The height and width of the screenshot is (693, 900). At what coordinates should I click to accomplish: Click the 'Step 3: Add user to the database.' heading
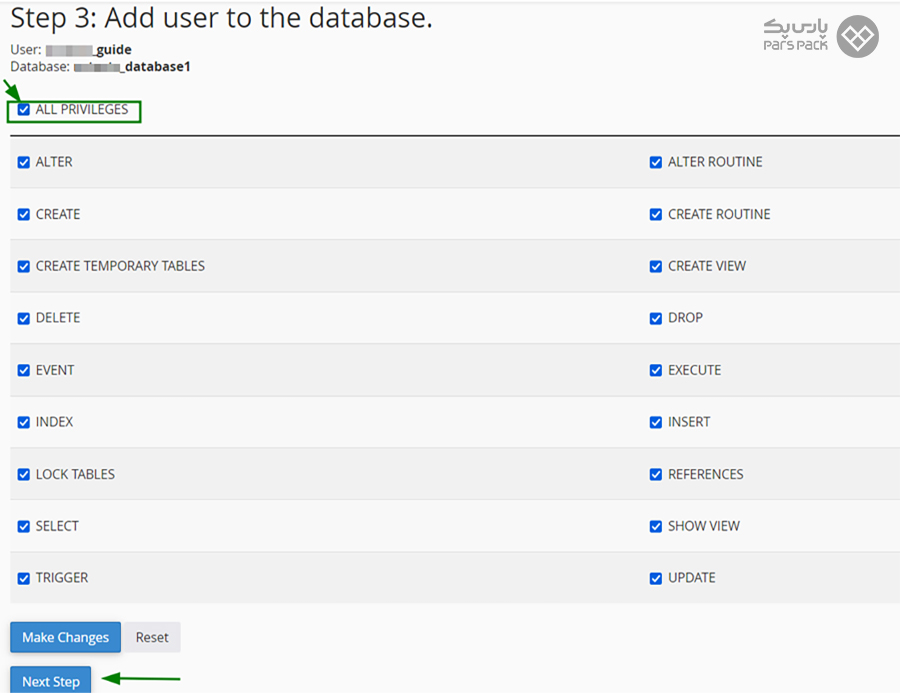[x=222, y=18]
